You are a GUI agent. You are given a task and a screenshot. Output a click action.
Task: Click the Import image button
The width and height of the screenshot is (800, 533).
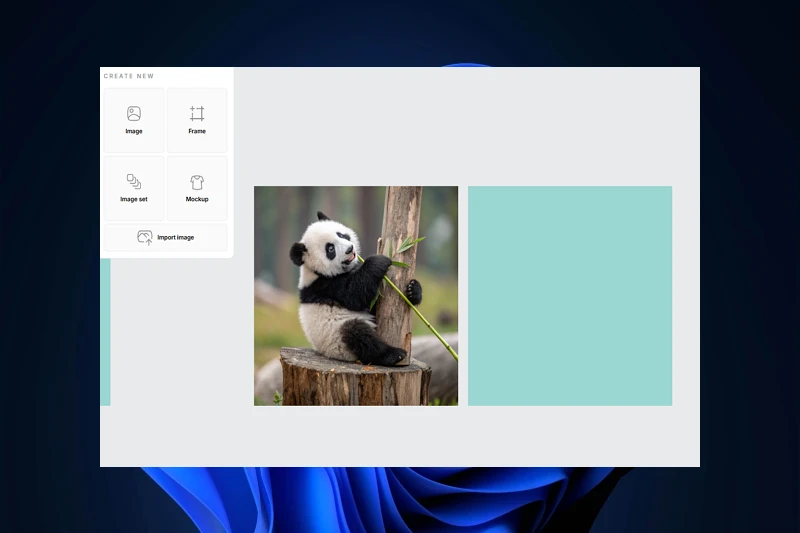point(166,237)
